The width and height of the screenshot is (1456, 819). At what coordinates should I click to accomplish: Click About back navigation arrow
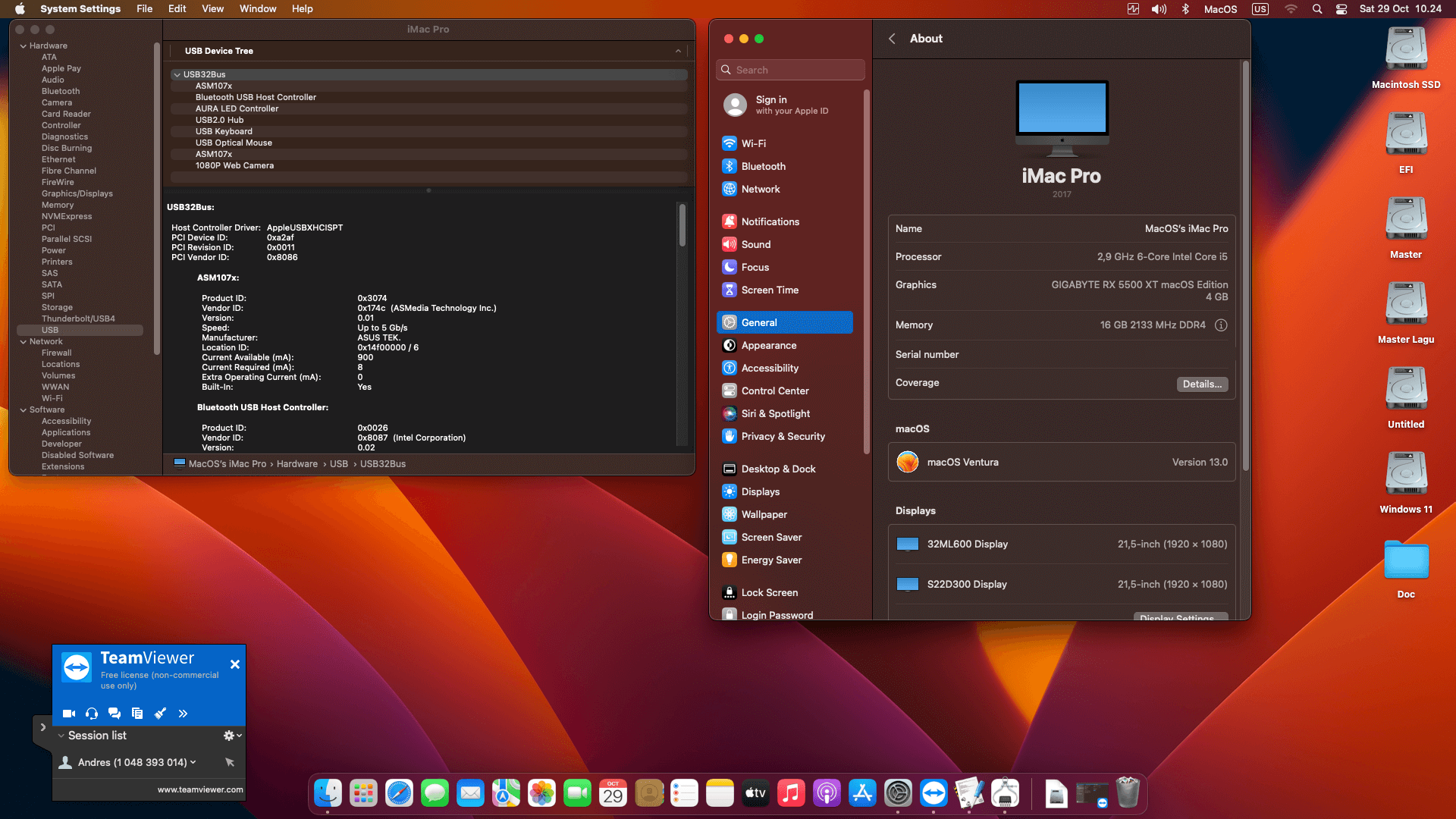click(x=892, y=39)
